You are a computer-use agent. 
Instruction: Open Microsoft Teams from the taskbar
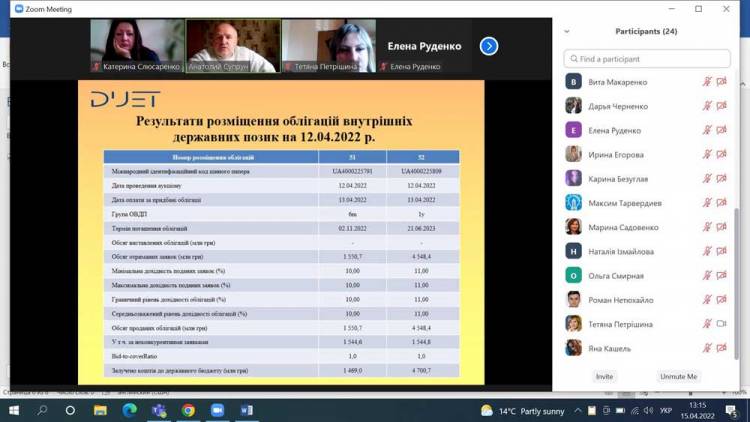pos(158,410)
